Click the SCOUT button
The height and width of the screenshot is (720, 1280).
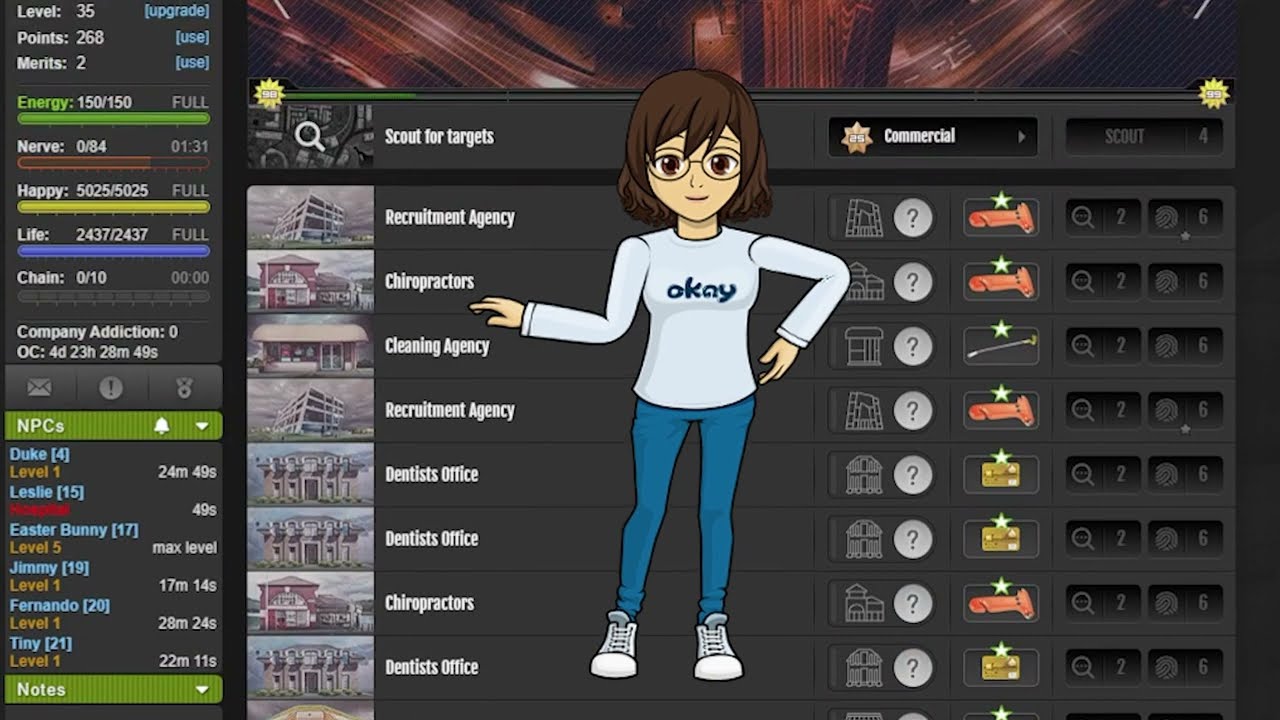tap(1144, 136)
